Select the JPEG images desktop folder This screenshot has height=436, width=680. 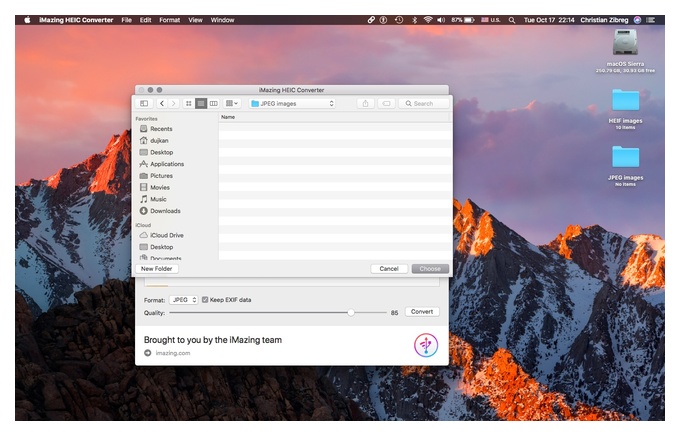pyautogui.click(x=625, y=166)
